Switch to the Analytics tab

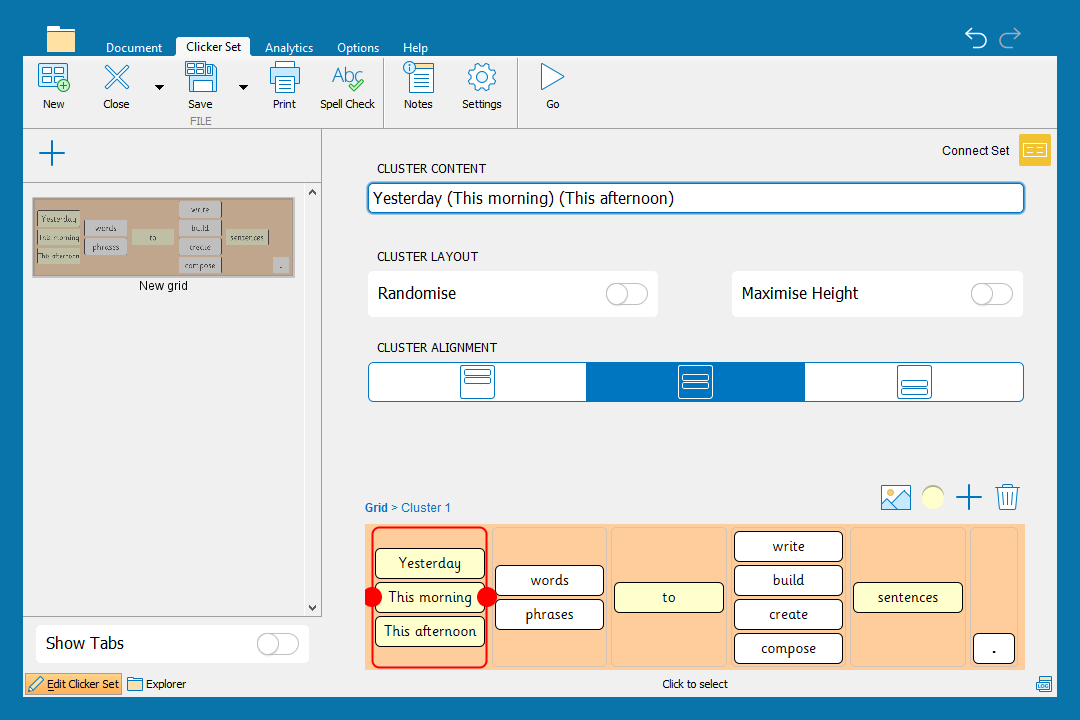pyautogui.click(x=289, y=48)
